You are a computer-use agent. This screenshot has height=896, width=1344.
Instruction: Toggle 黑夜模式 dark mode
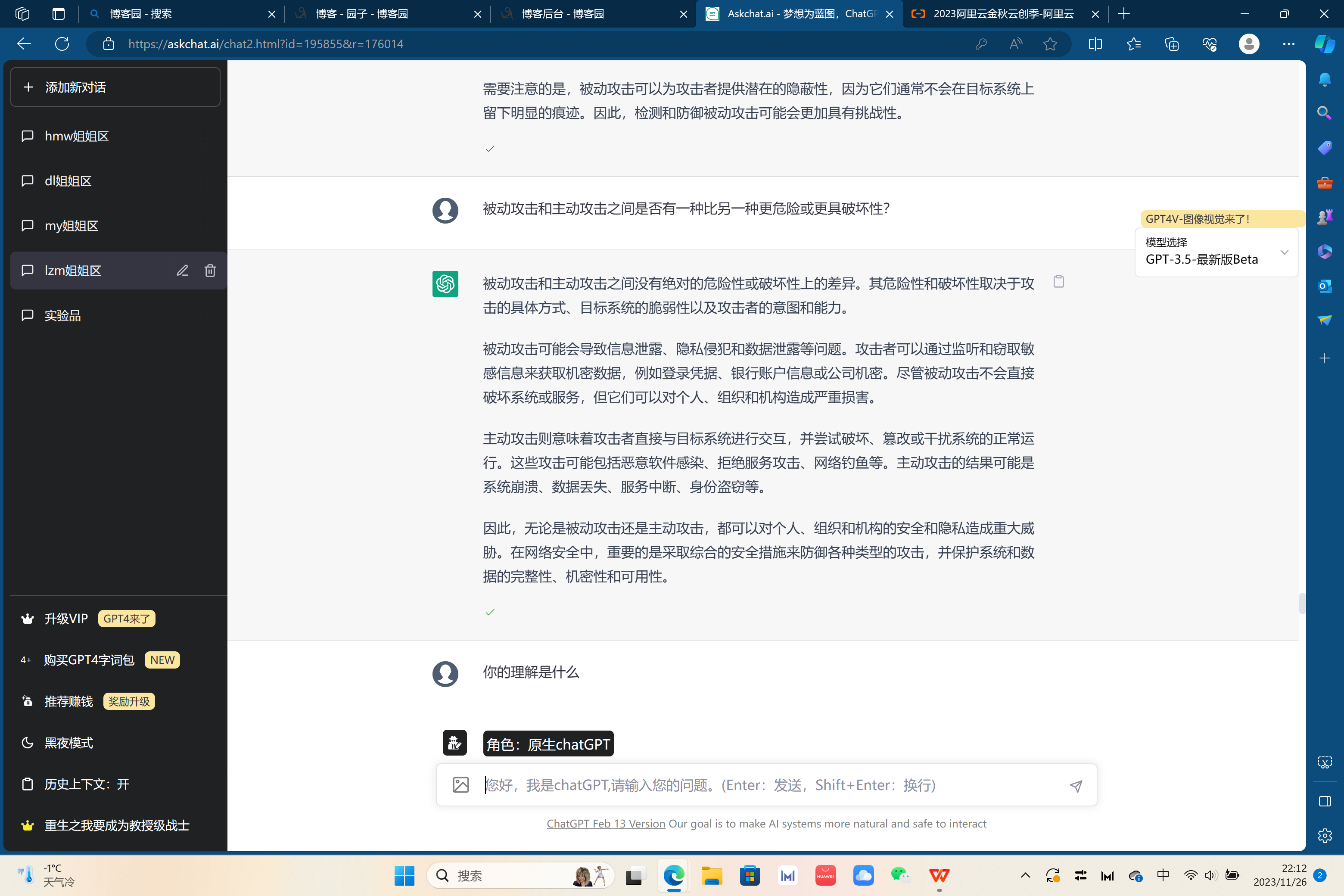68,743
